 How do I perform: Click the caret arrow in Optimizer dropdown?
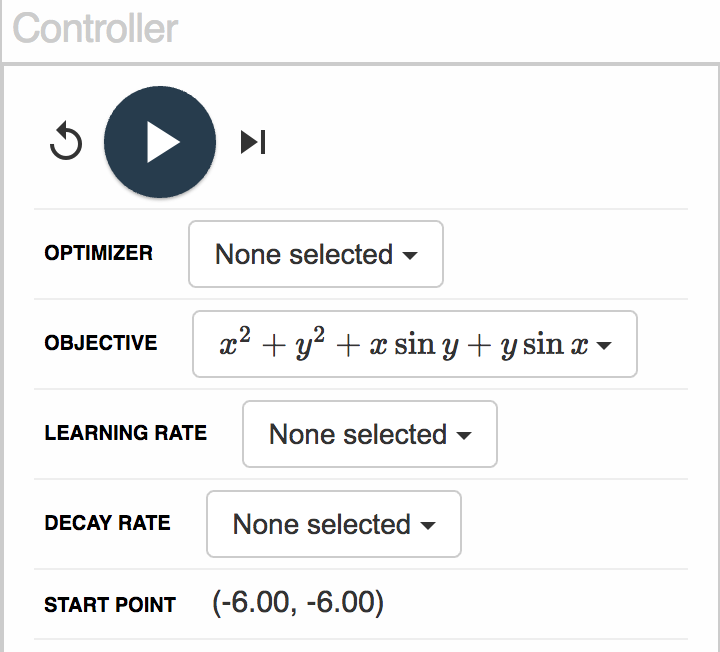coord(410,255)
